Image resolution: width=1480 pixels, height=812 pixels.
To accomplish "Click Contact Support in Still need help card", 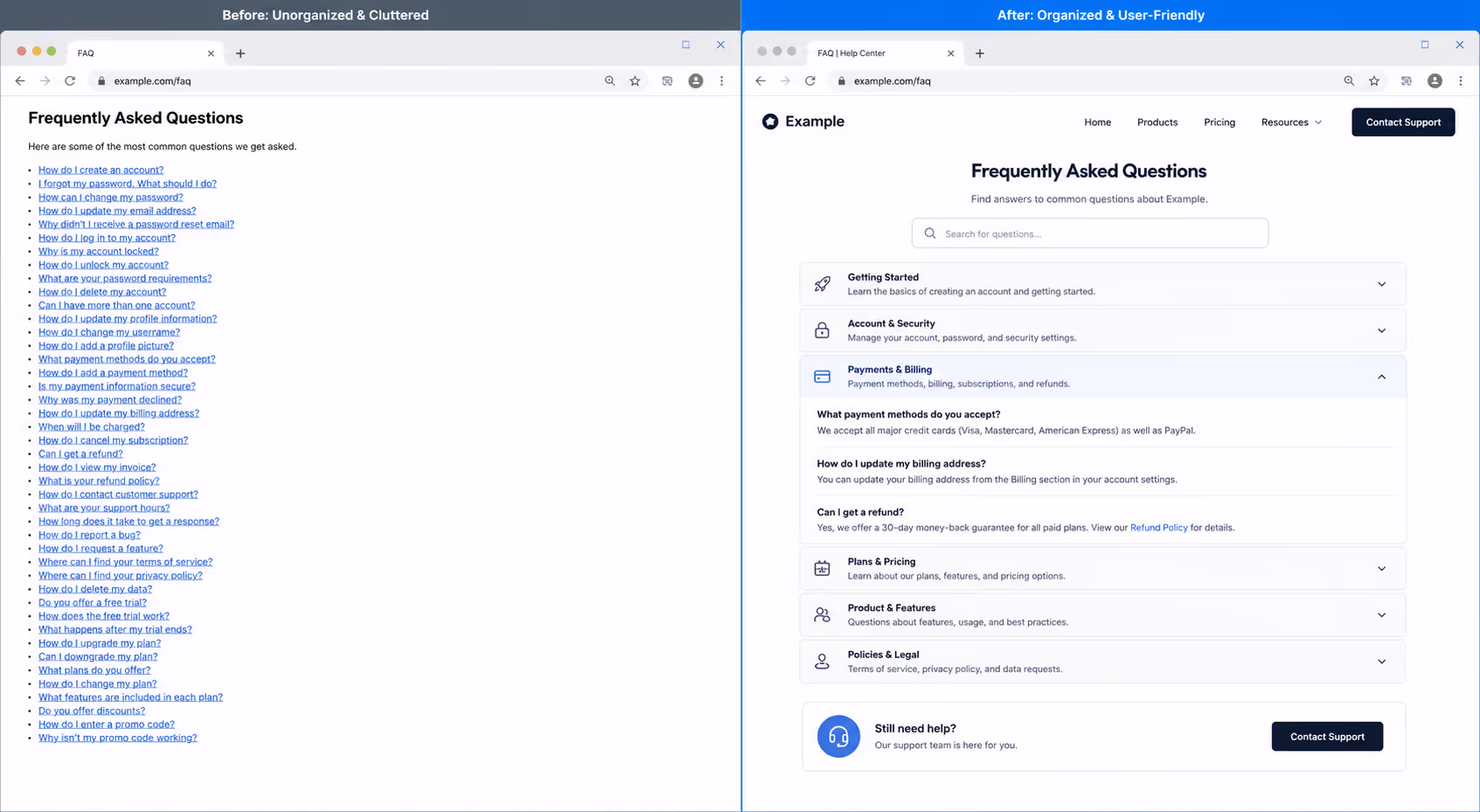I will 1327,736.
